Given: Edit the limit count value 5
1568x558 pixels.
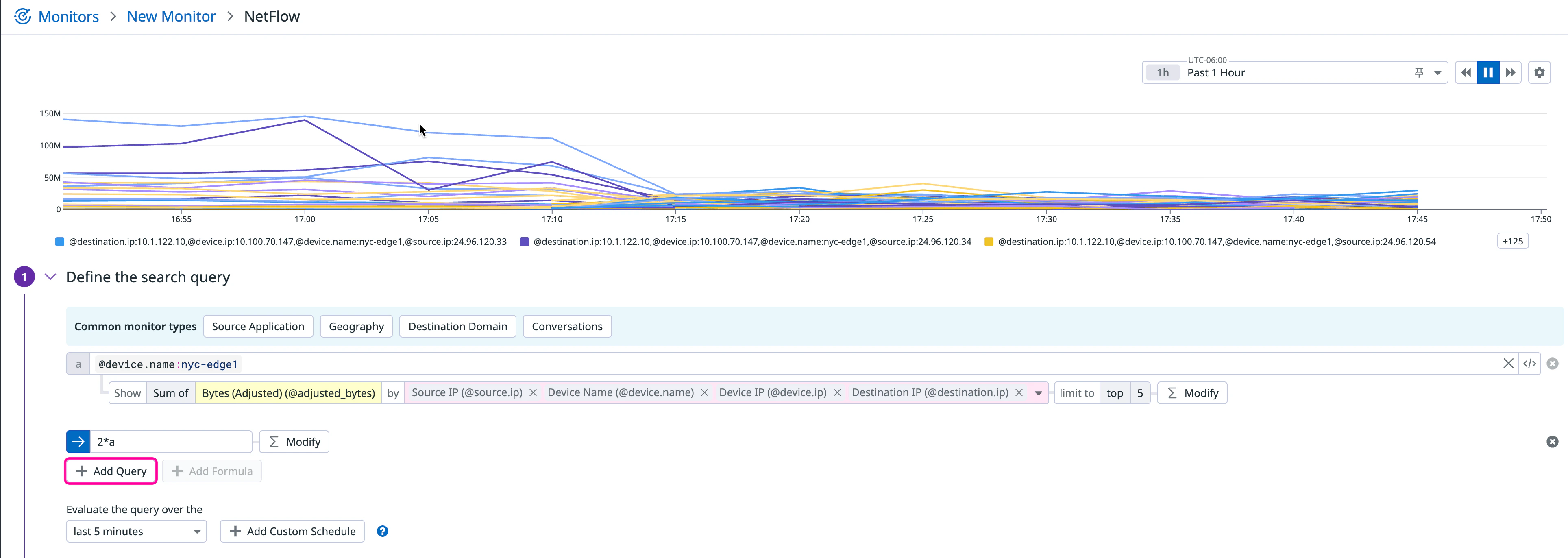Looking at the screenshot, I should click(1140, 393).
